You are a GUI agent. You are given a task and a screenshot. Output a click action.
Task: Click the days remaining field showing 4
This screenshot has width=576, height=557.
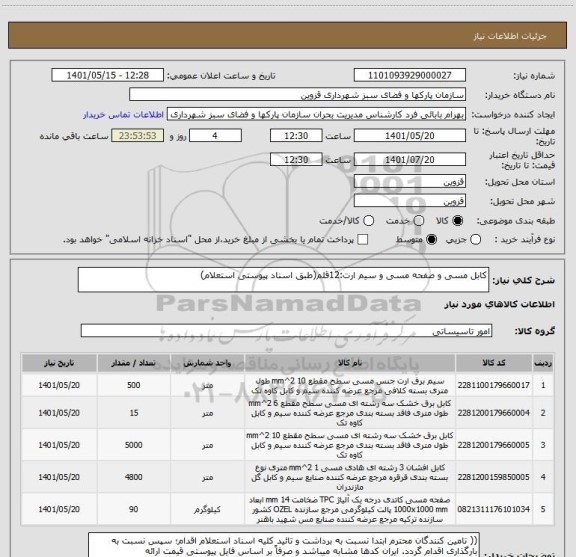click(215, 136)
